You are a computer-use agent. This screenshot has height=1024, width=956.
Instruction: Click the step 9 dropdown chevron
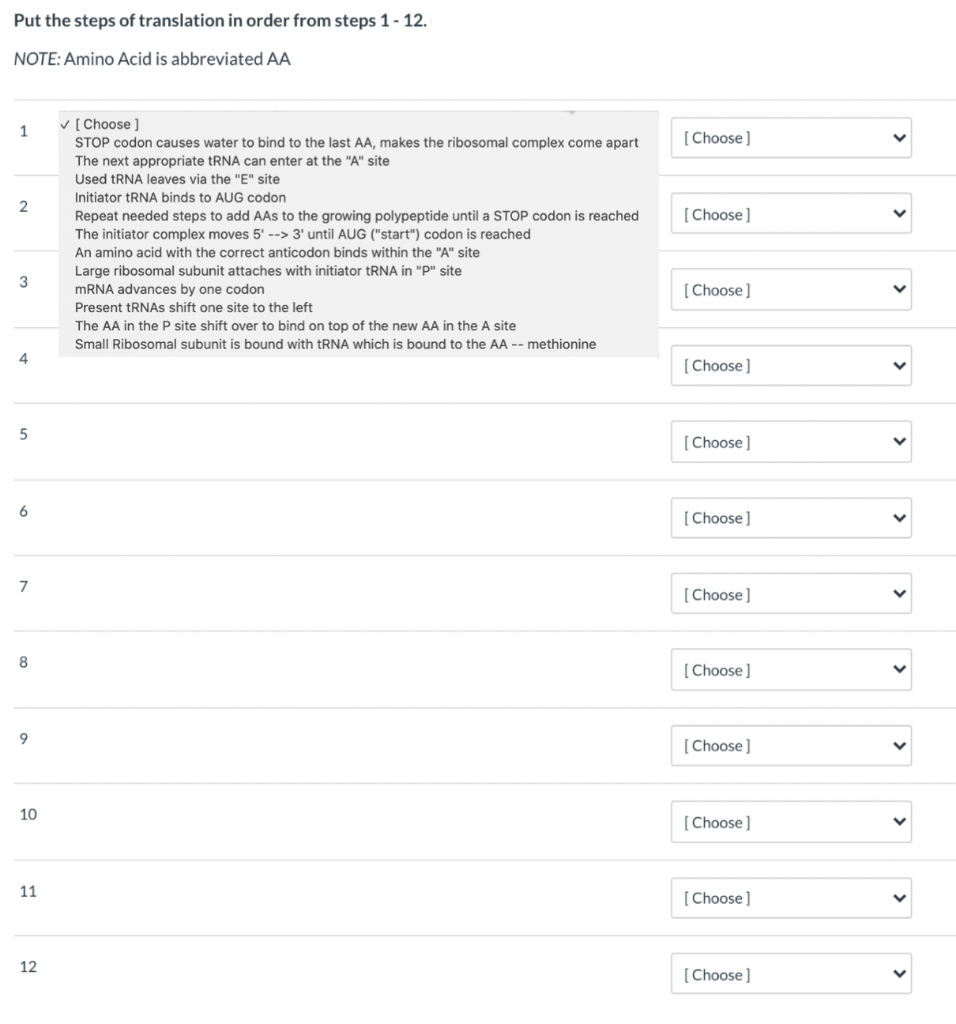pyautogui.click(x=899, y=745)
